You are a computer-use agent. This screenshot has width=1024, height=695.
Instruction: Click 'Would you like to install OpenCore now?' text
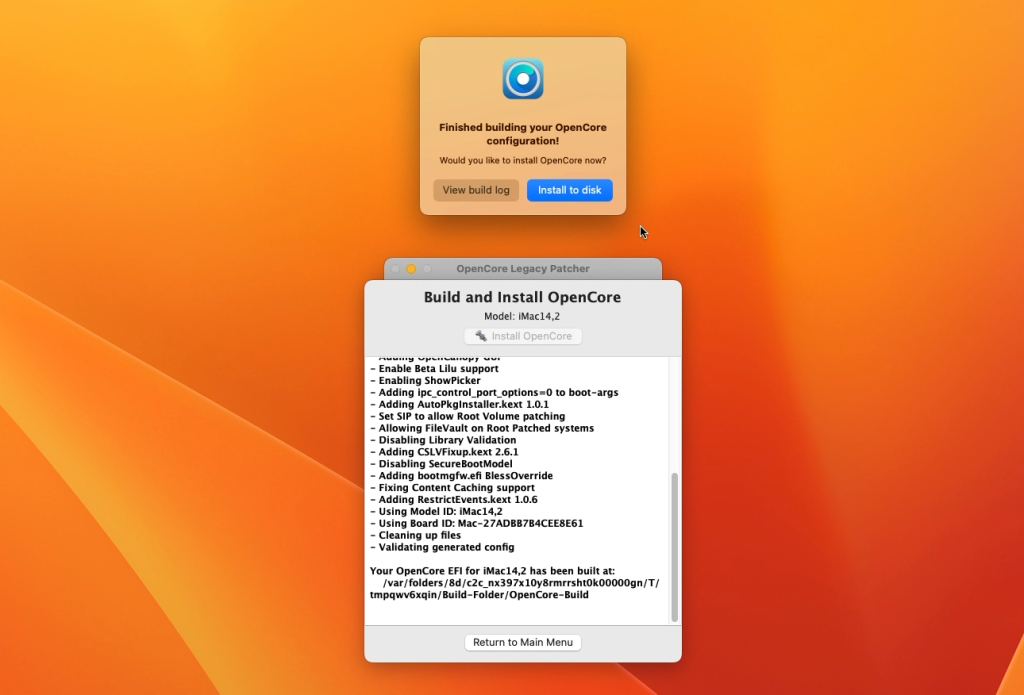click(x=522, y=160)
